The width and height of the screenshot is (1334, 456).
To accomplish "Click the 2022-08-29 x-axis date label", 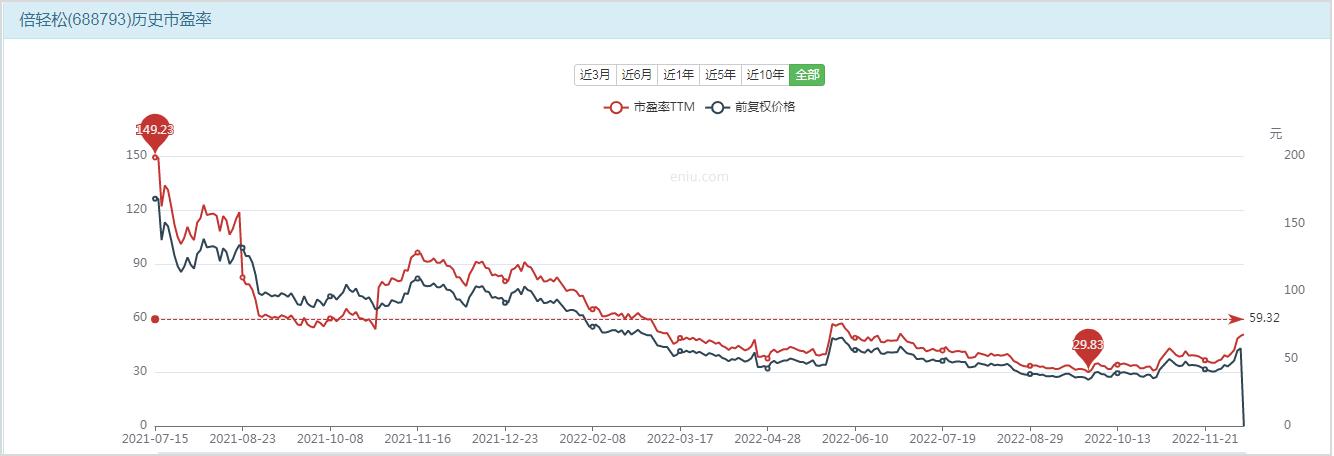I will (x=1030, y=438).
